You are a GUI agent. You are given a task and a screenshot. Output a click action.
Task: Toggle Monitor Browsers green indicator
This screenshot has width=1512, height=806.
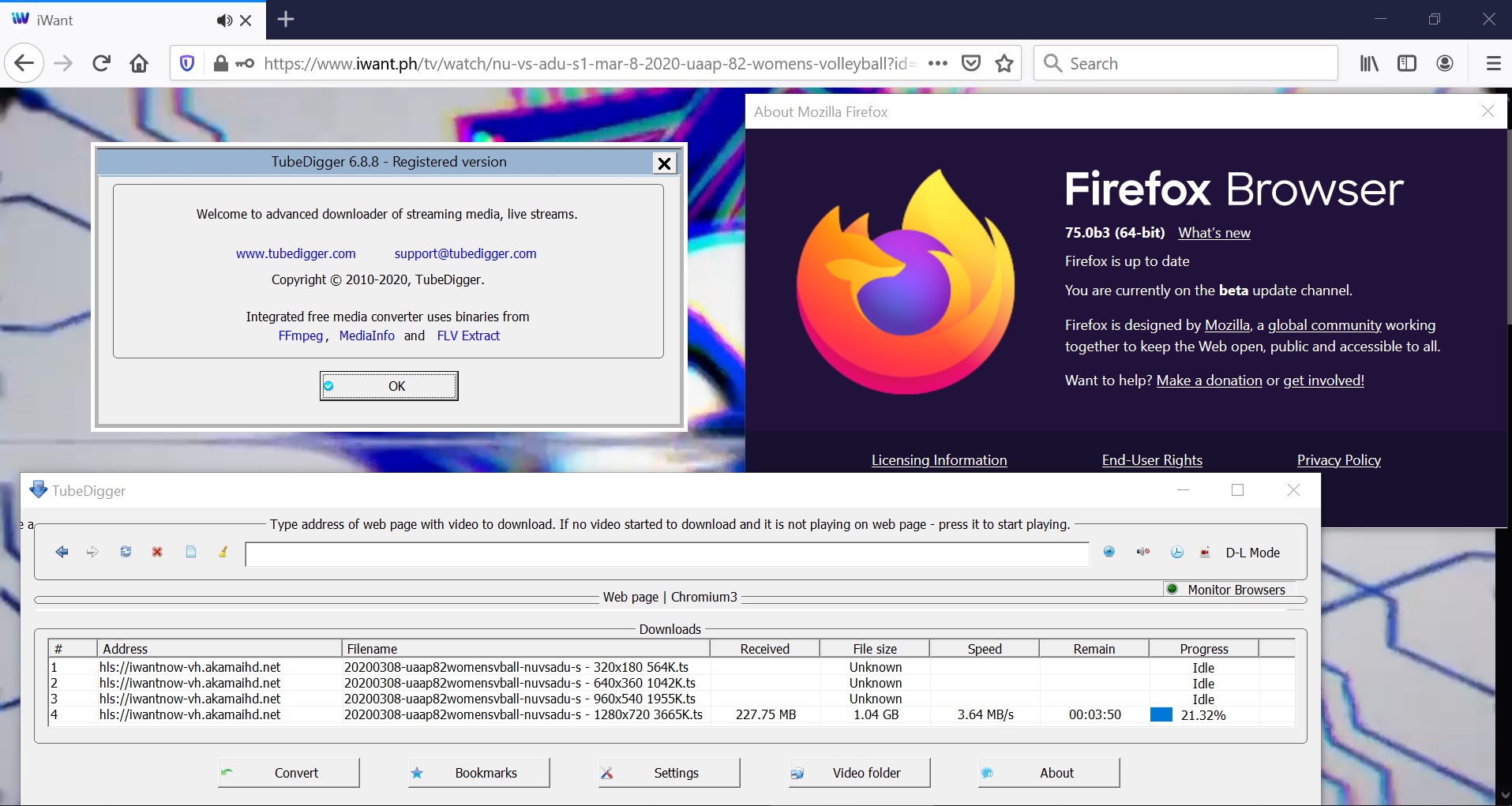click(x=1172, y=589)
